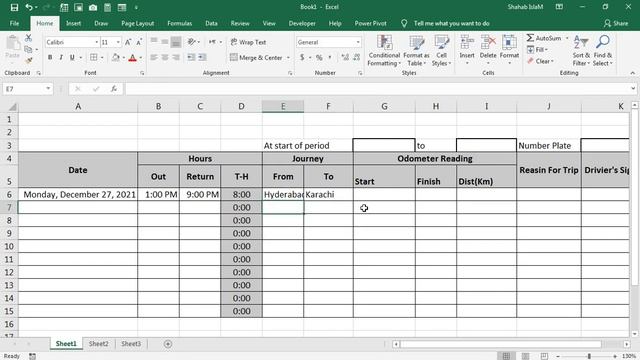Click the Tell me what you want to do box

451,23
